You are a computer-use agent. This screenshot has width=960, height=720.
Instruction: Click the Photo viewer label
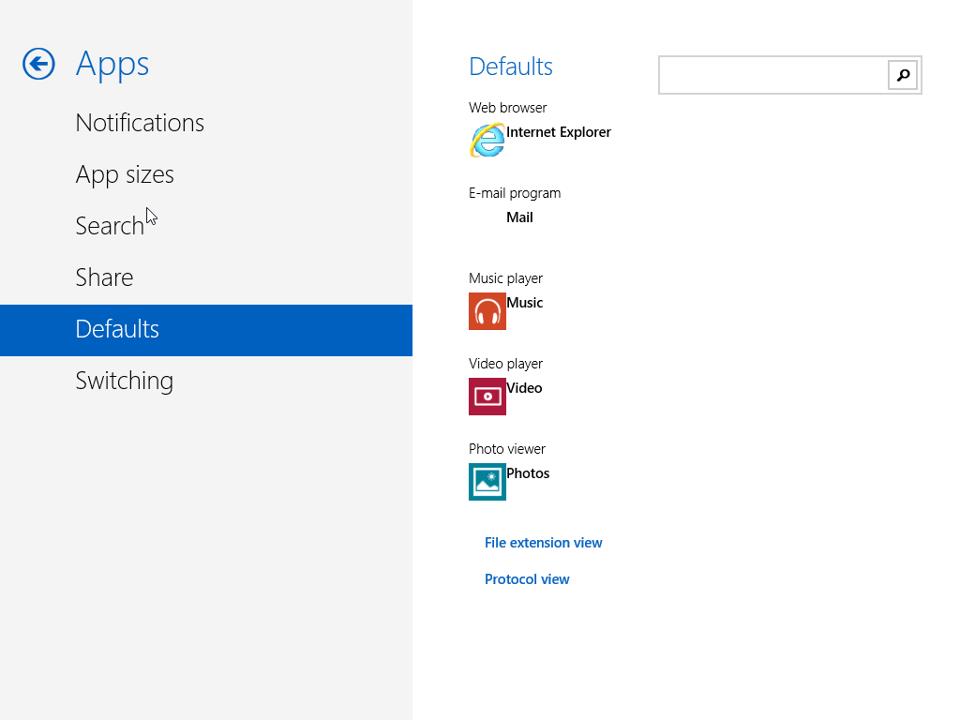coord(506,449)
